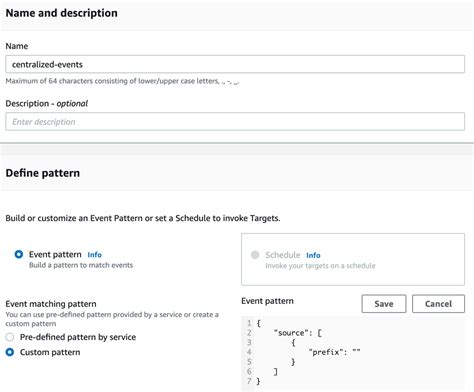Open the Info link beside Schedule

pyautogui.click(x=313, y=255)
